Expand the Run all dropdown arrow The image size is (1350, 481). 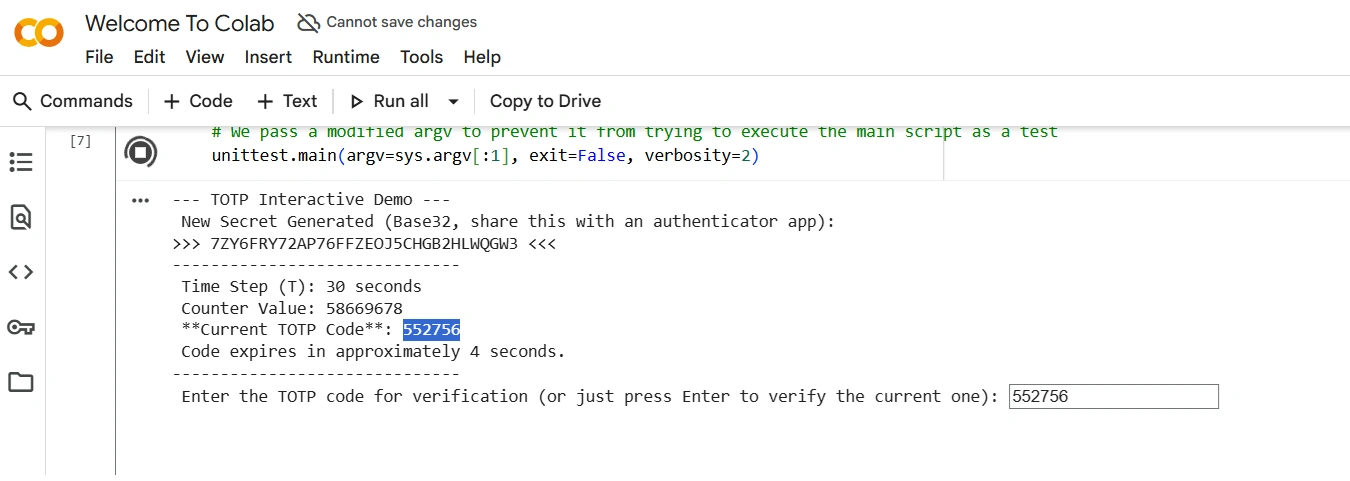click(x=453, y=101)
